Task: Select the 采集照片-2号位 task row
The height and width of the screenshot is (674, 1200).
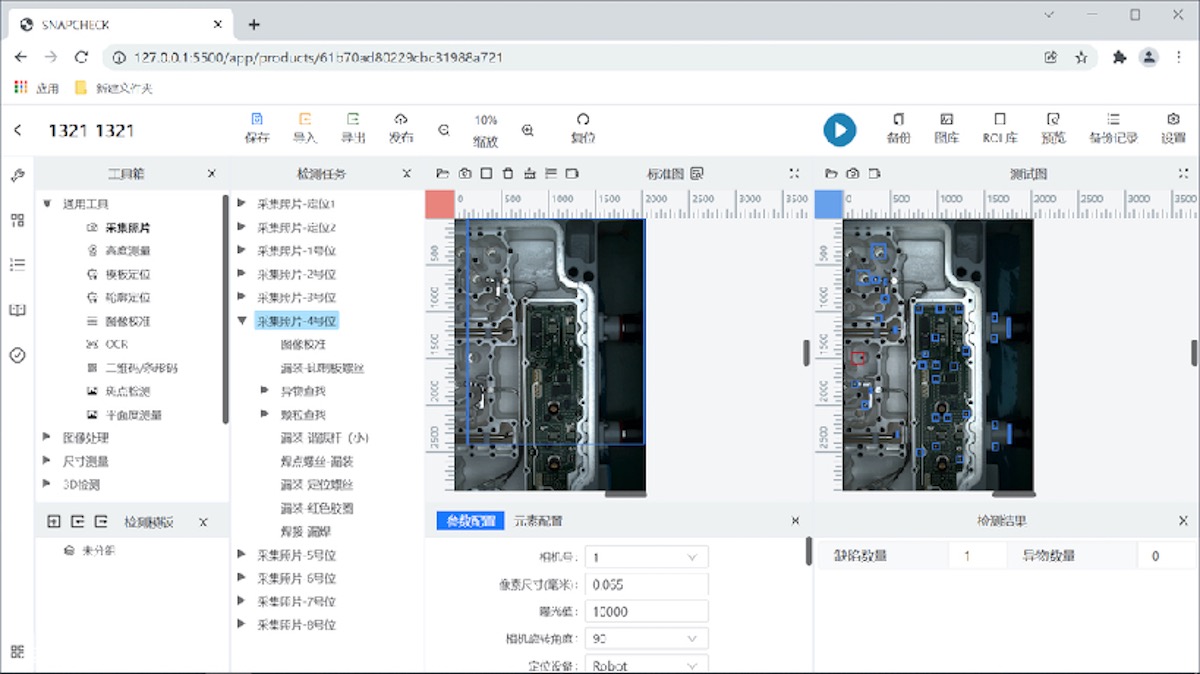Action: [x=296, y=274]
